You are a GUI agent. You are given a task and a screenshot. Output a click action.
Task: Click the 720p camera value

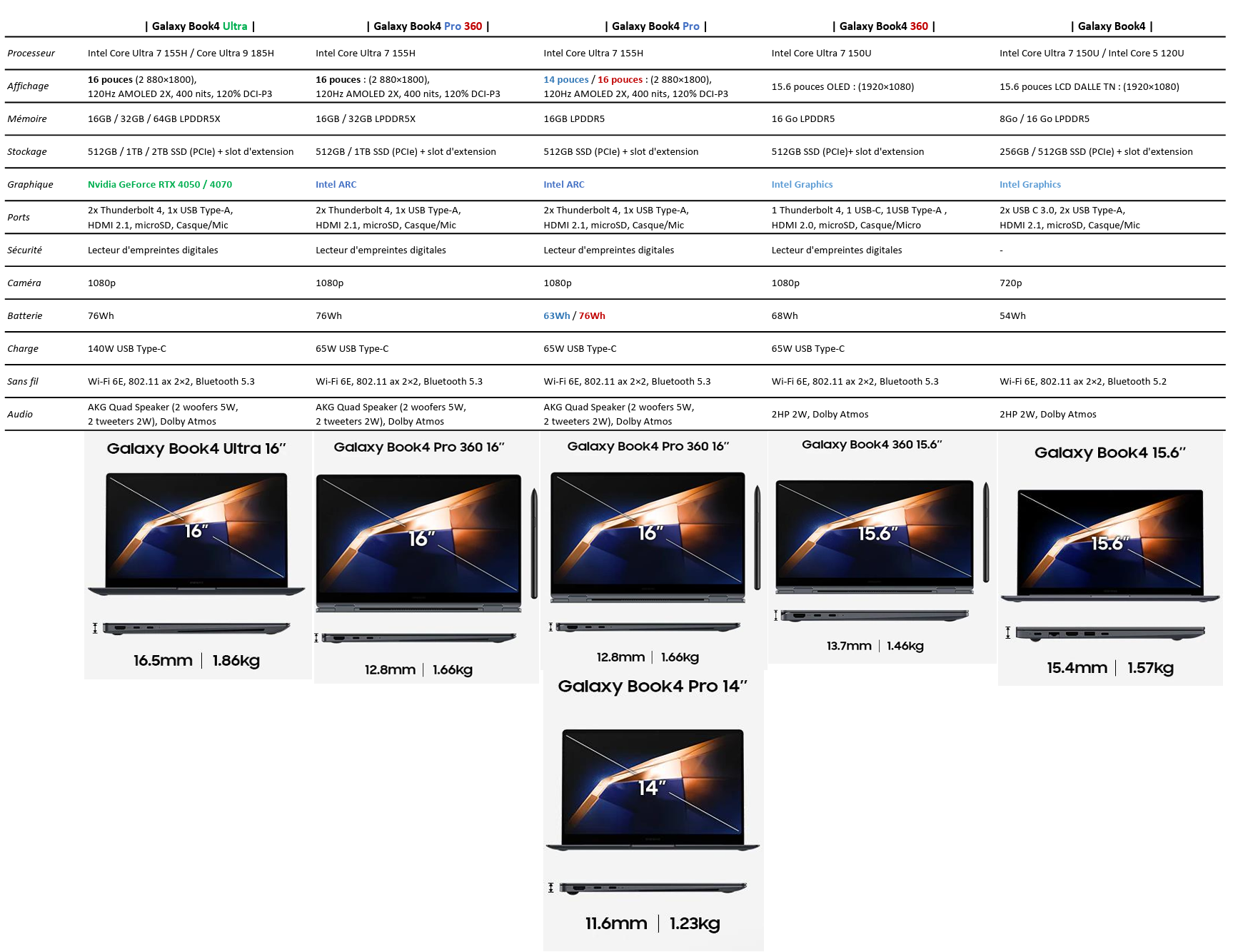1011,283
